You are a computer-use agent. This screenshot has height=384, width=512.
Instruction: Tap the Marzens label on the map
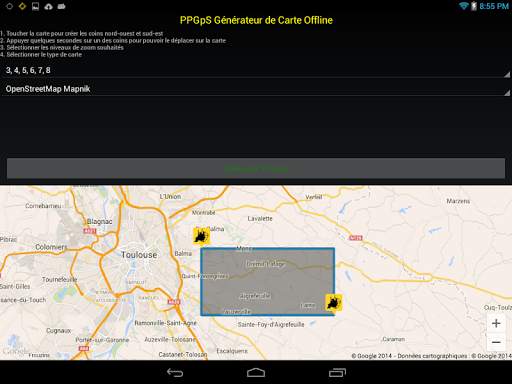tap(458, 201)
